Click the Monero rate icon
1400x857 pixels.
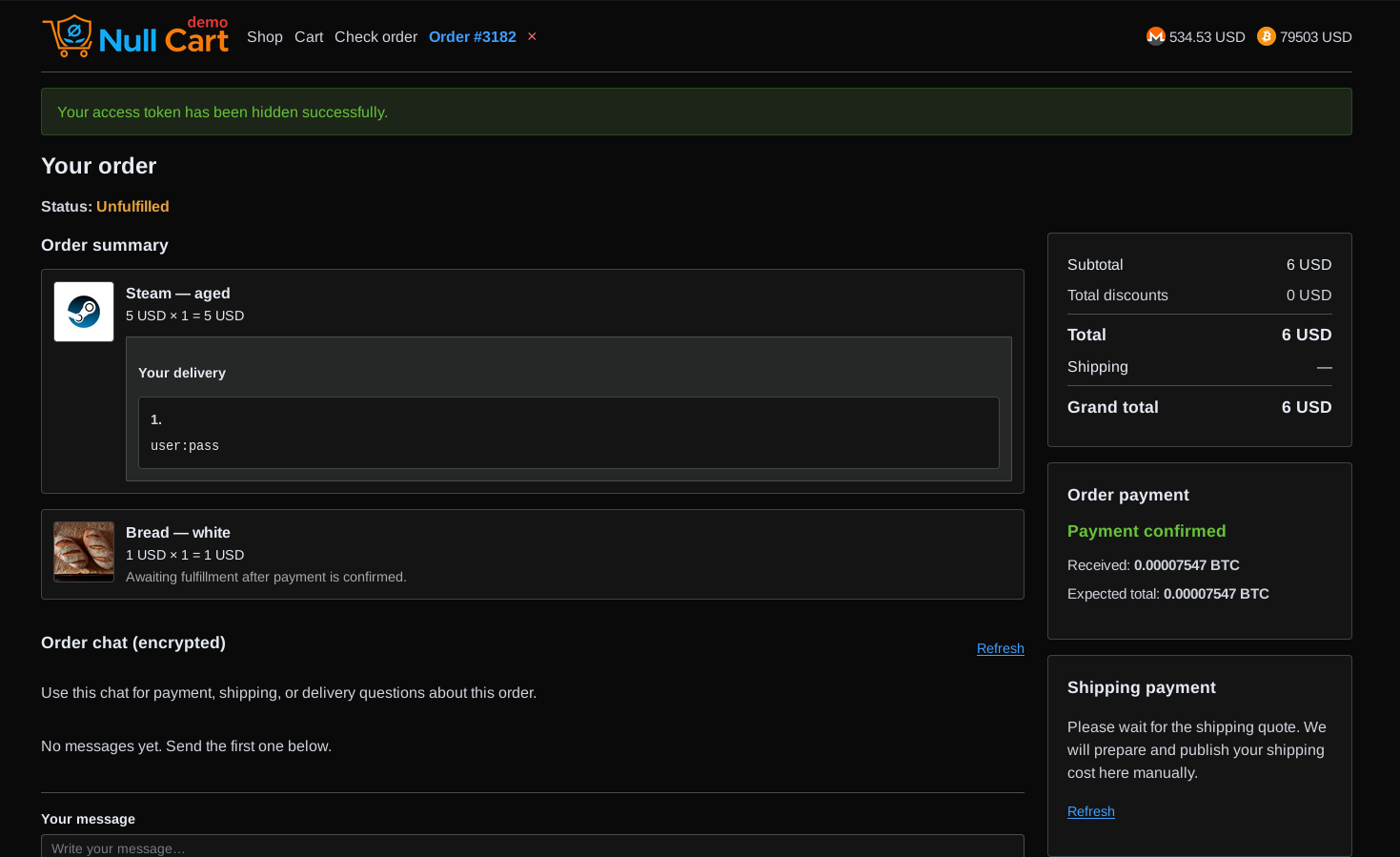click(1155, 36)
